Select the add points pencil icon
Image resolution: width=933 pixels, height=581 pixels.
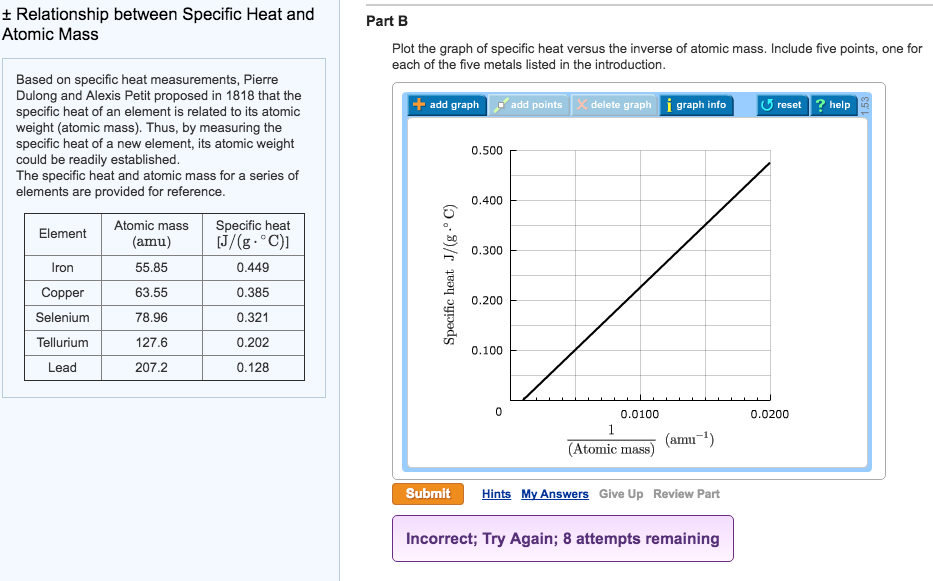click(x=500, y=104)
